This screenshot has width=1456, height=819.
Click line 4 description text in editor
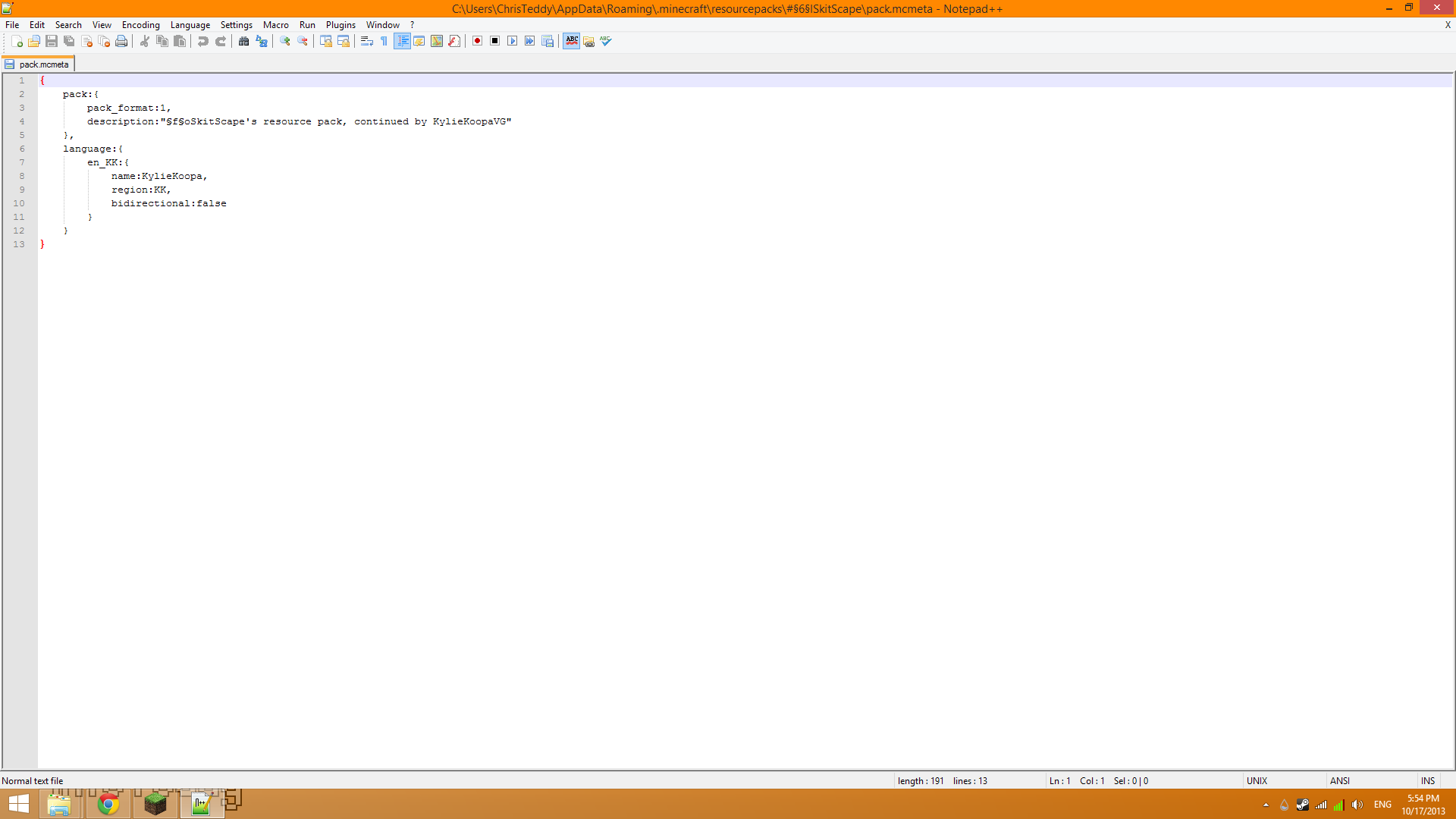click(299, 121)
